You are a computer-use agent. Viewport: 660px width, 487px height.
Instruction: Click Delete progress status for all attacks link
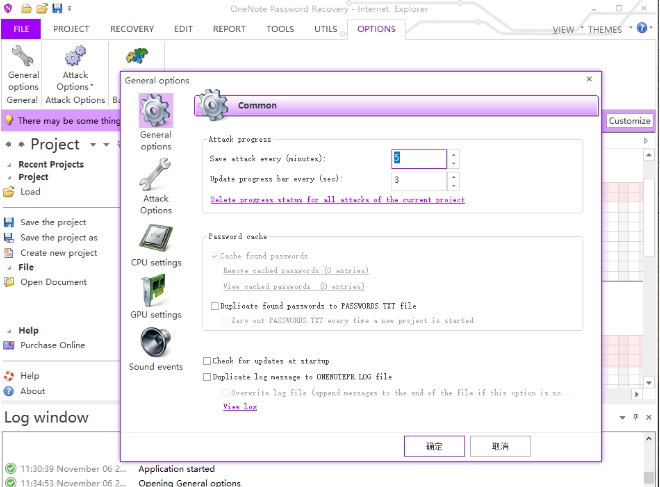point(338,200)
